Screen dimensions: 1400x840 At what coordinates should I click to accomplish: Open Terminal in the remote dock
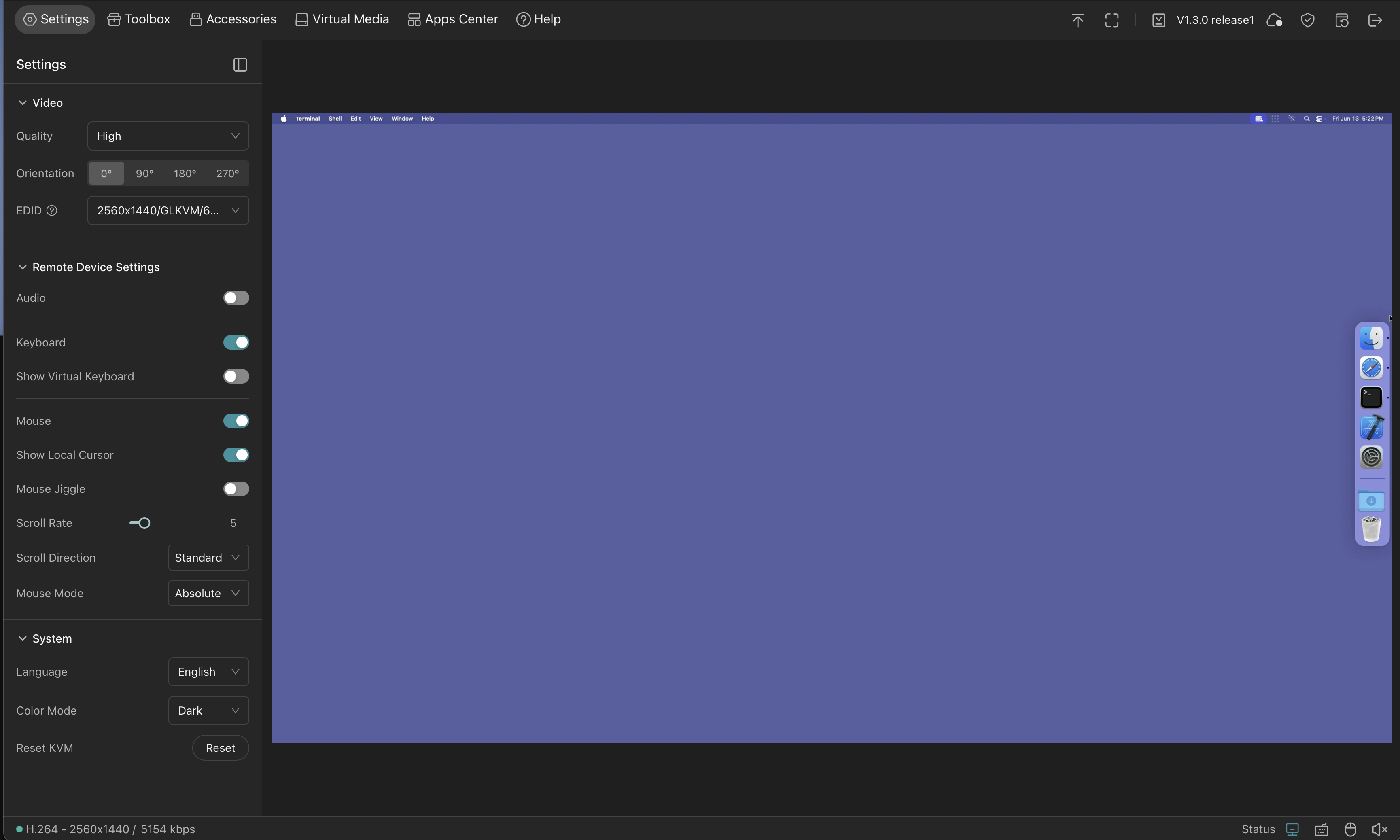click(1370, 397)
